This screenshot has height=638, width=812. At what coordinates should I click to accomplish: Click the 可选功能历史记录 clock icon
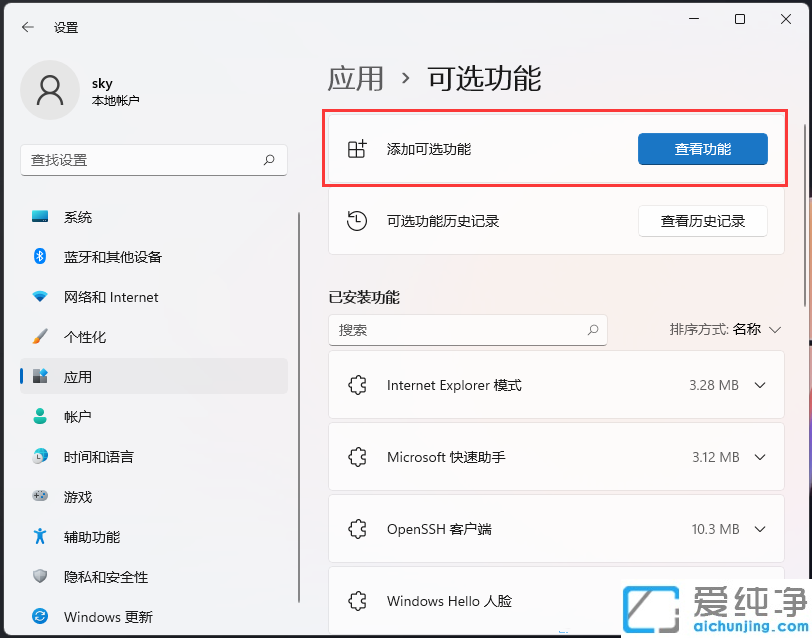click(x=357, y=221)
